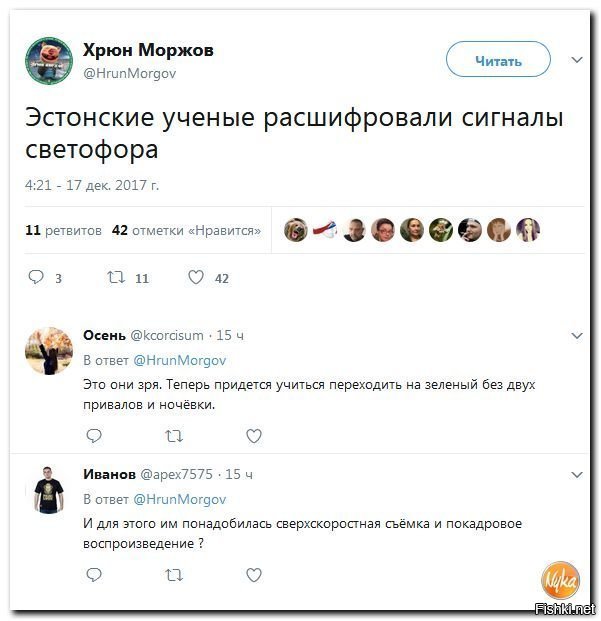601x621 pixels.
Task: Like the main tweet with heart icon
Action: click(196, 277)
